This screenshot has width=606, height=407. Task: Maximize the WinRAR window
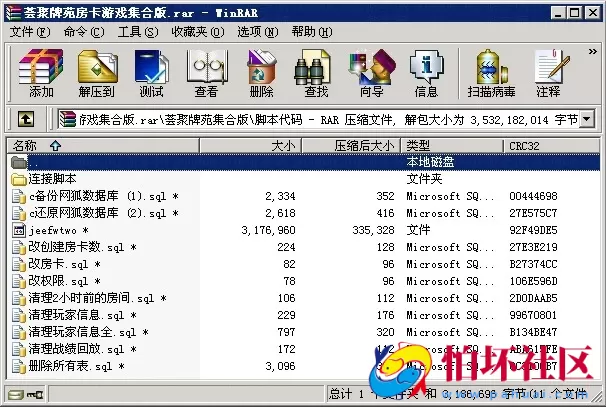click(x=575, y=13)
